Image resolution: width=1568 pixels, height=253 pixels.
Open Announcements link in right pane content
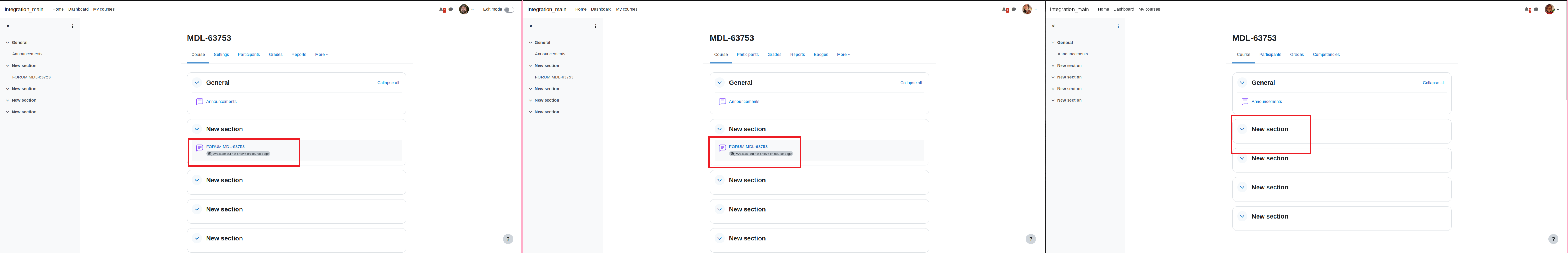click(x=1267, y=102)
